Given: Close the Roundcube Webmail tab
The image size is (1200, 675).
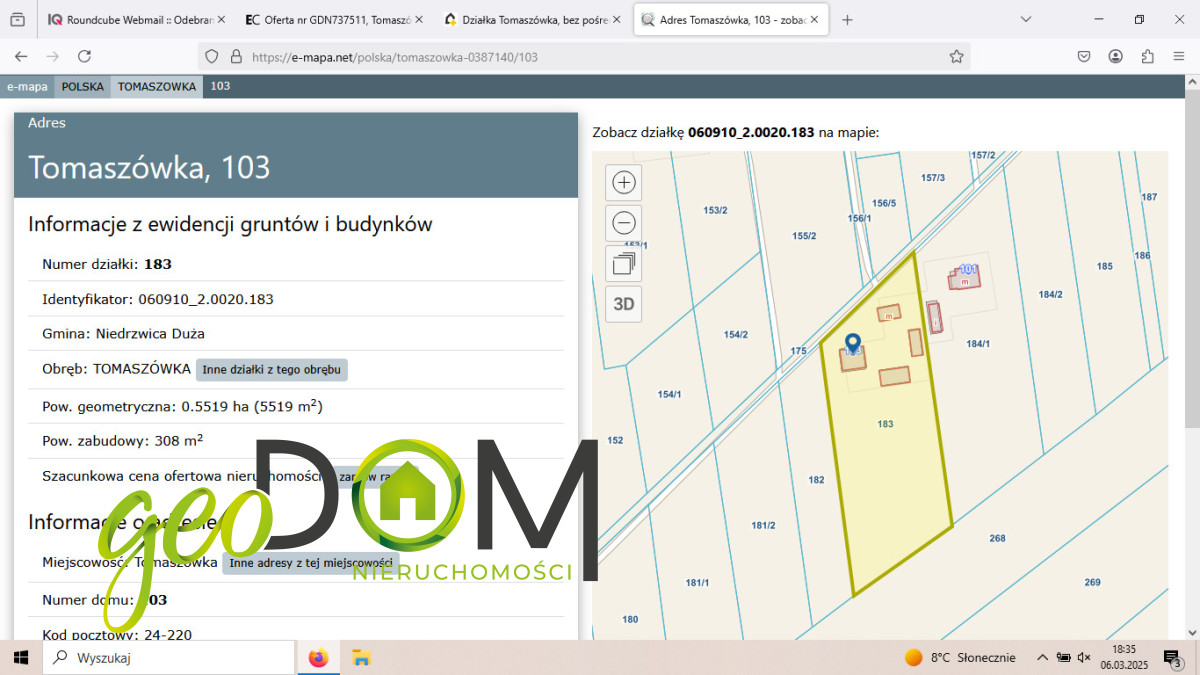Looking at the screenshot, I should coord(220,19).
